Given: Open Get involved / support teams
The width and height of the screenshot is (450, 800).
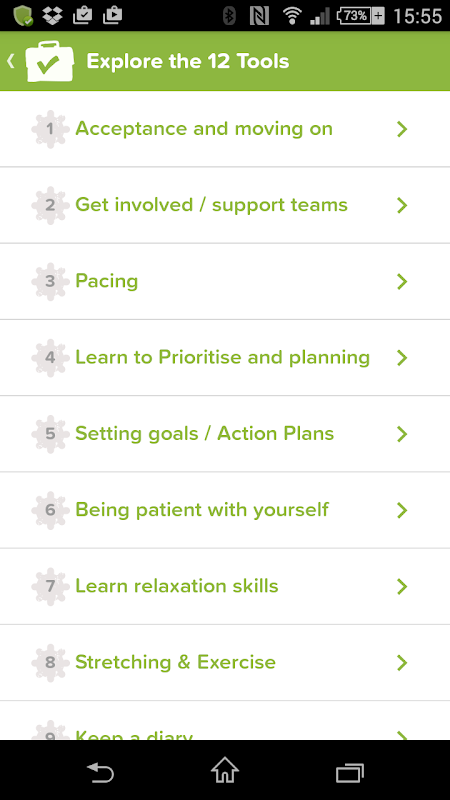Looking at the screenshot, I should [x=225, y=205].
